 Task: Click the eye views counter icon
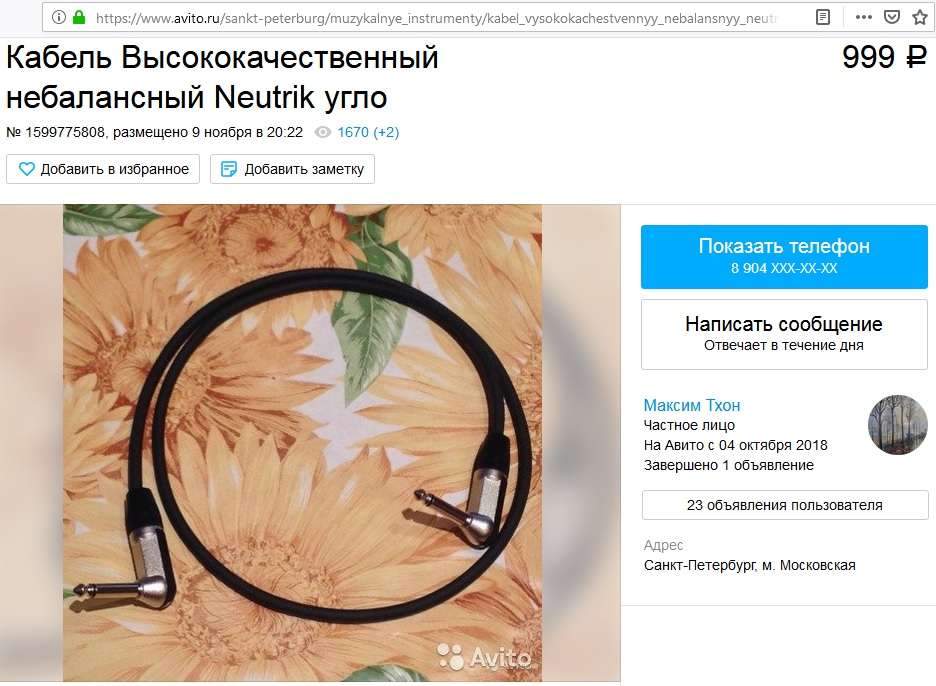322,132
